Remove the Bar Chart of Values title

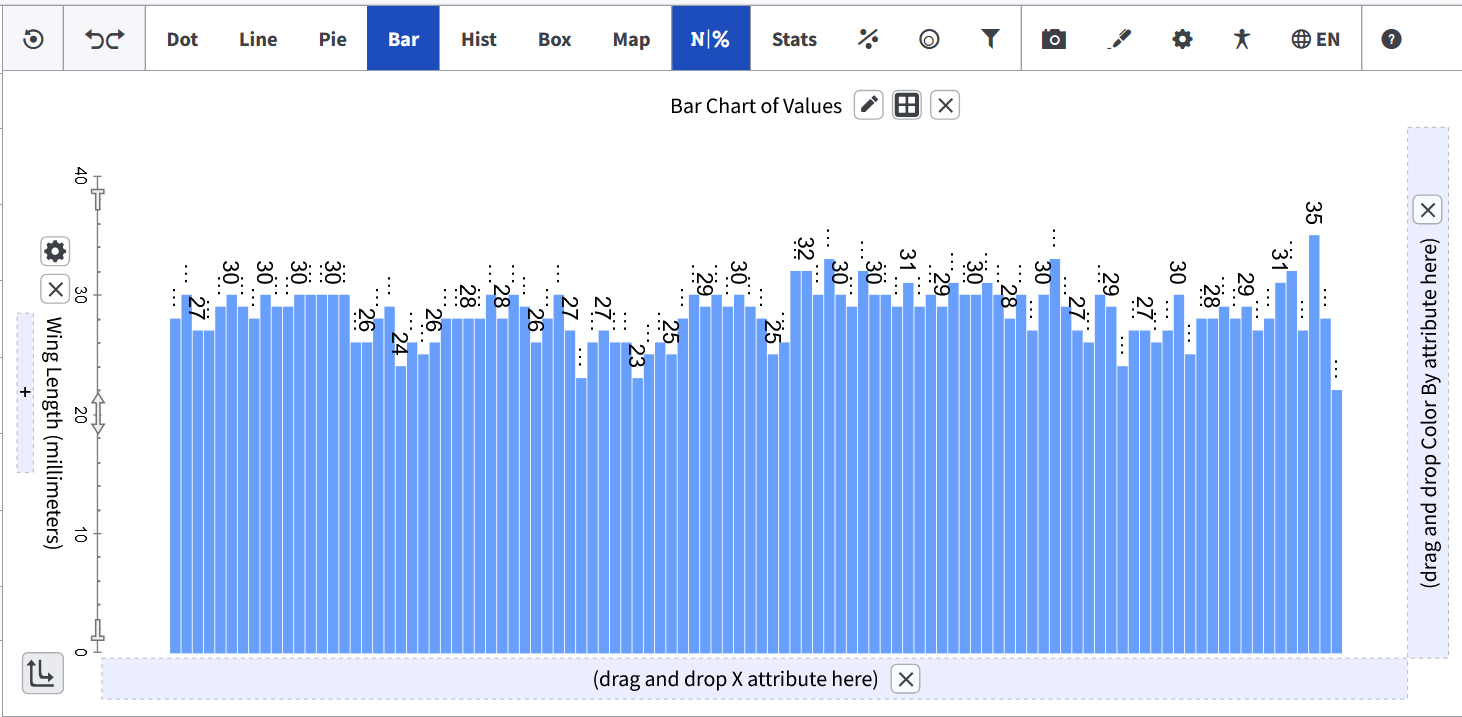click(x=945, y=105)
